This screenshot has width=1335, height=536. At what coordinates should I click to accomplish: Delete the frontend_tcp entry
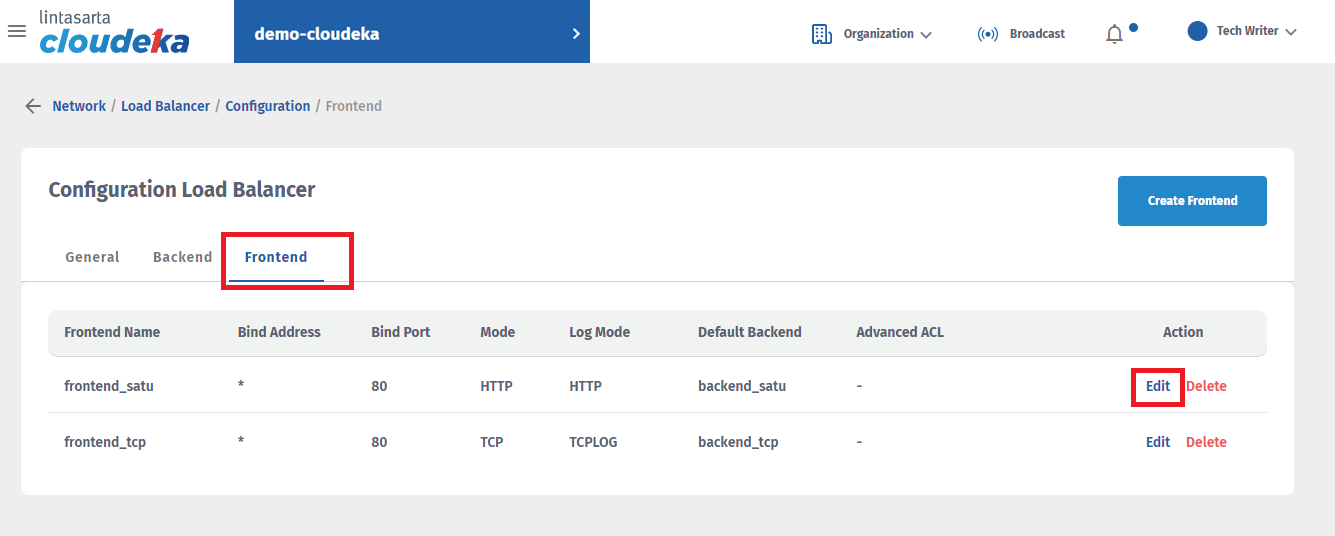coord(1206,442)
